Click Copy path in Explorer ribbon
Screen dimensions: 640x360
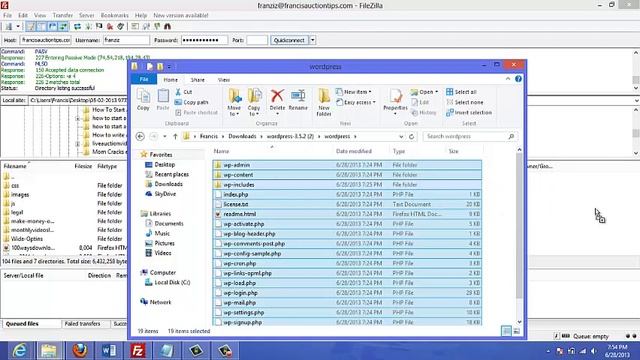tap(191, 102)
